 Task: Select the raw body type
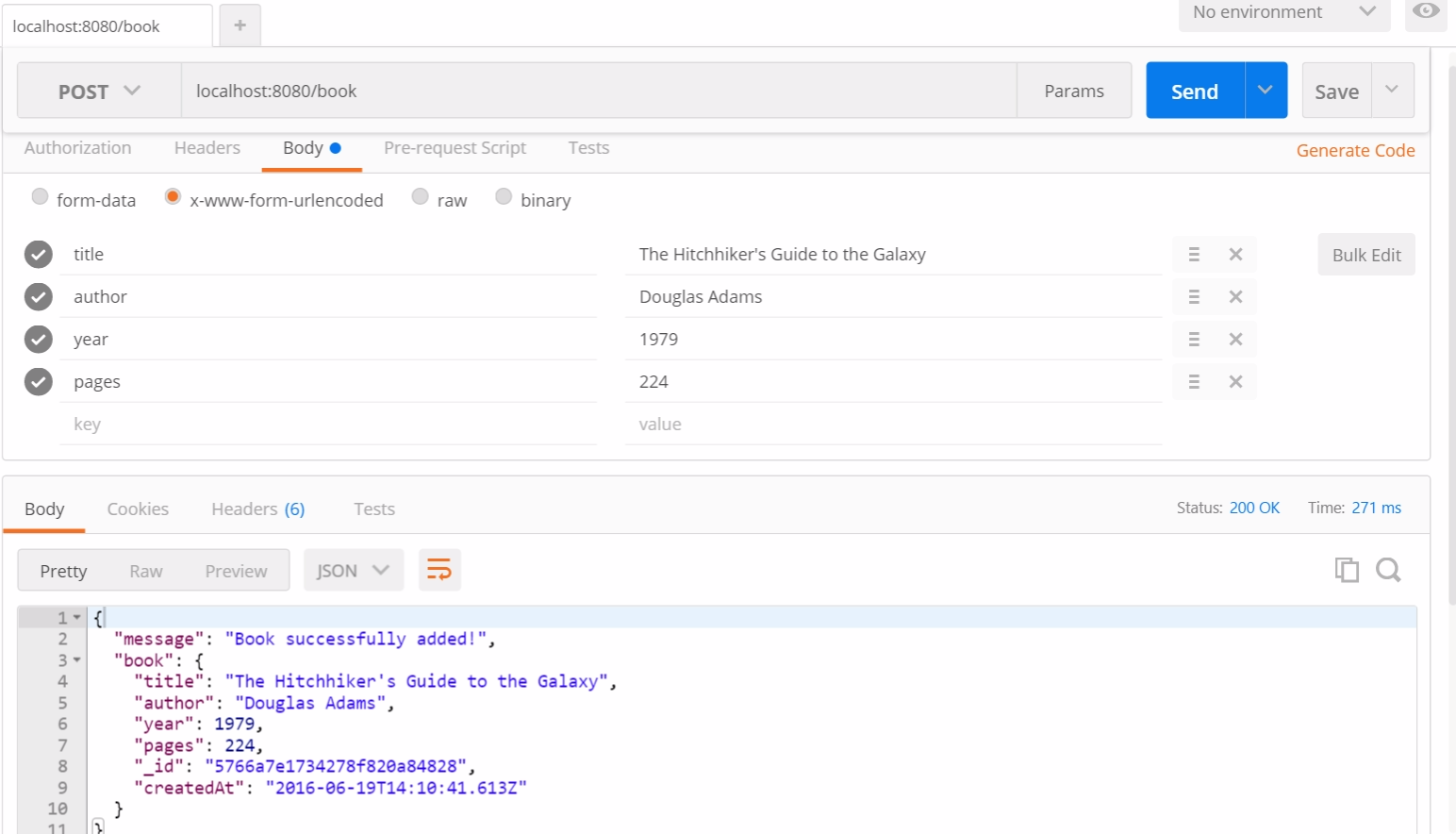(x=421, y=197)
